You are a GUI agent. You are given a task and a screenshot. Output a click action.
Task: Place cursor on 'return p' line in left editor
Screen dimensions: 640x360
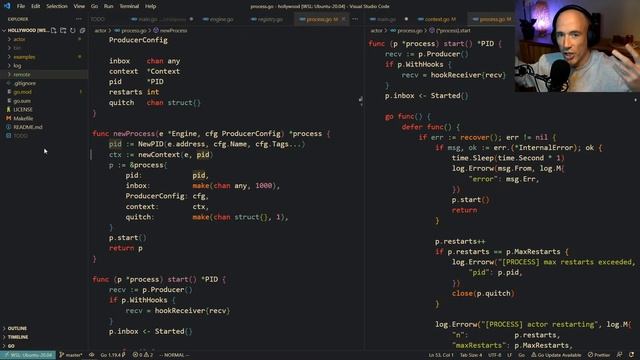126,248
